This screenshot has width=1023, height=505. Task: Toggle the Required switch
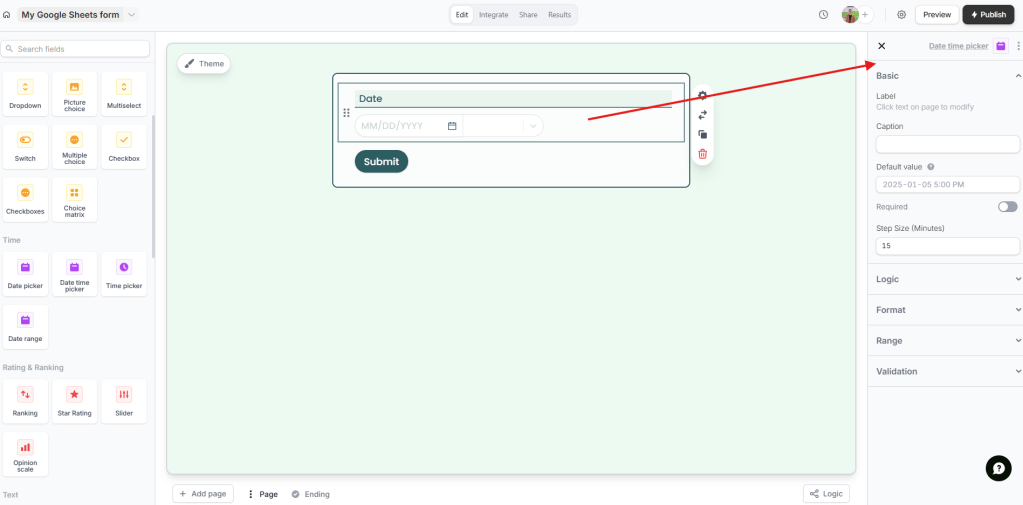[x=1007, y=207]
